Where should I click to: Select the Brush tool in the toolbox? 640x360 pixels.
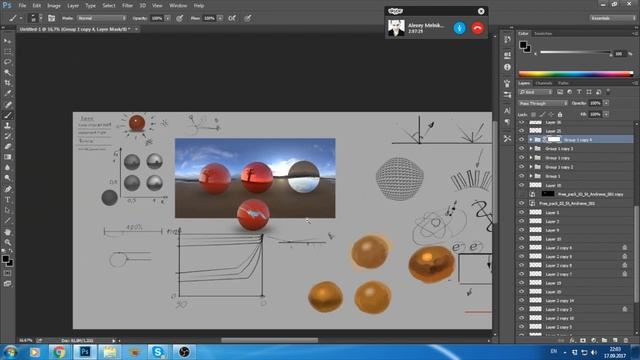[7, 115]
